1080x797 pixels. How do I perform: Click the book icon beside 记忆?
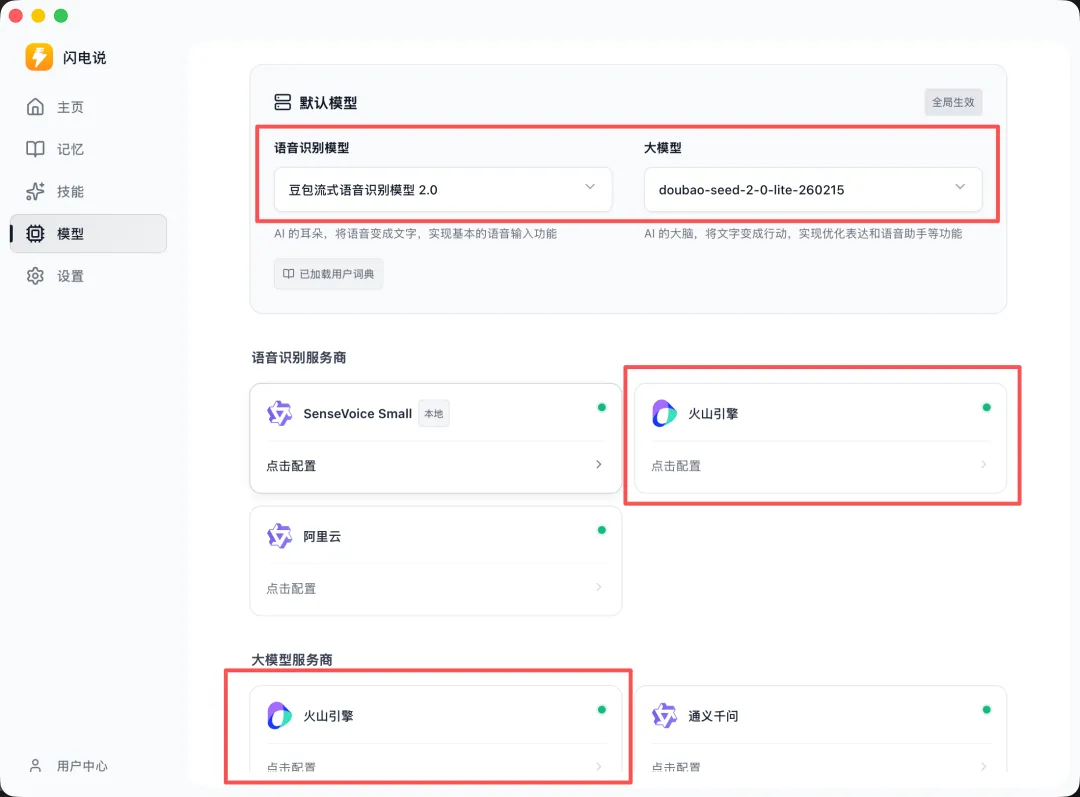[x=35, y=149]
